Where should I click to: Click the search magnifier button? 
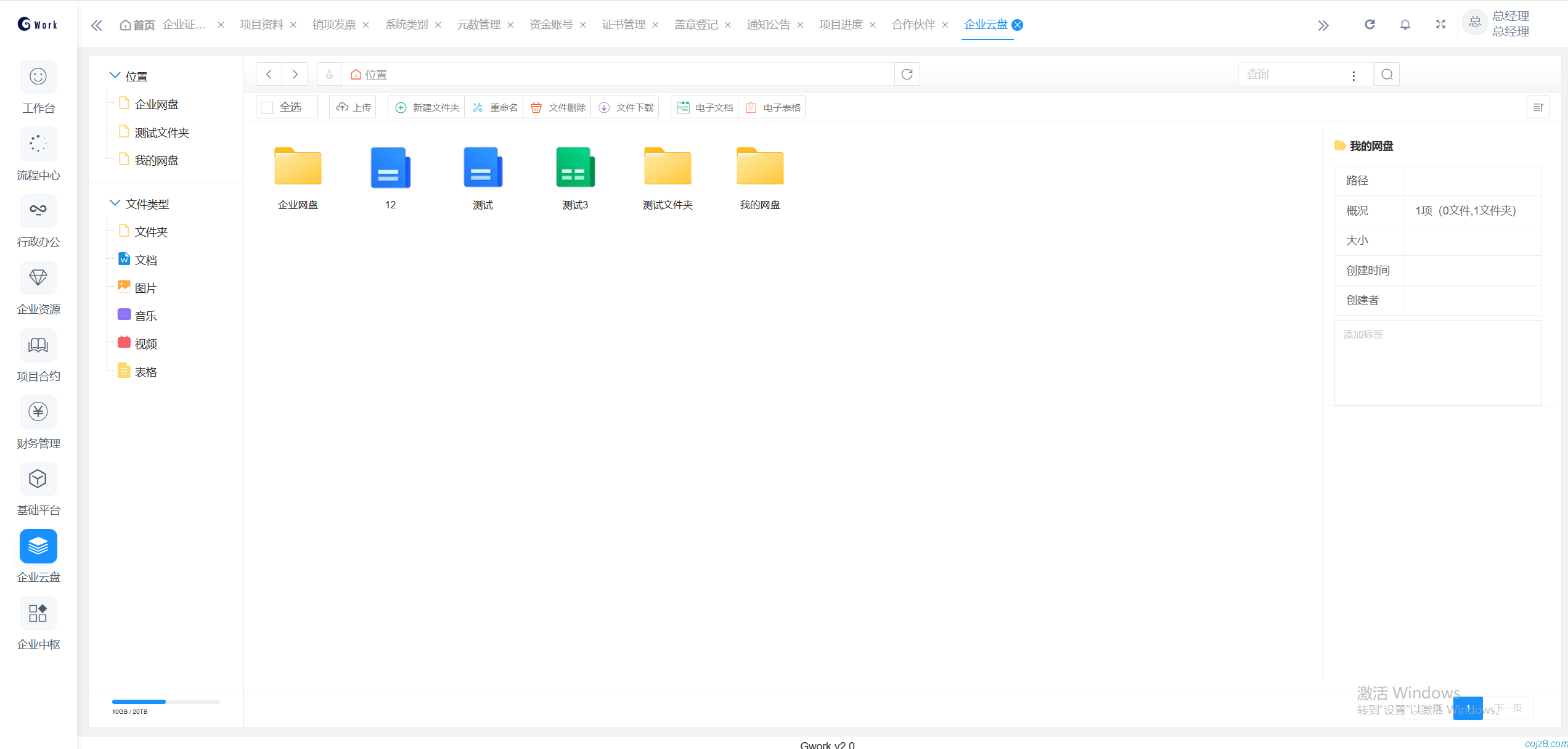point(1387,75)
